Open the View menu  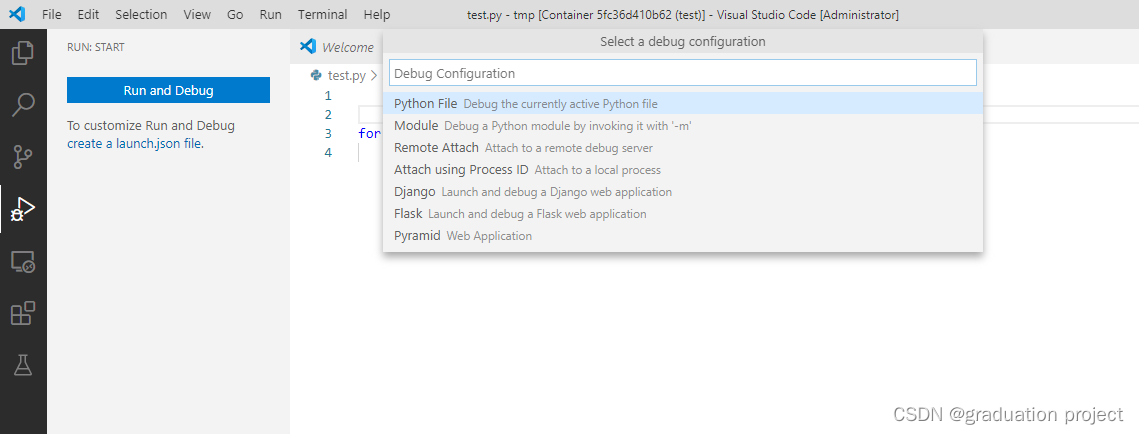coord(197,15)
